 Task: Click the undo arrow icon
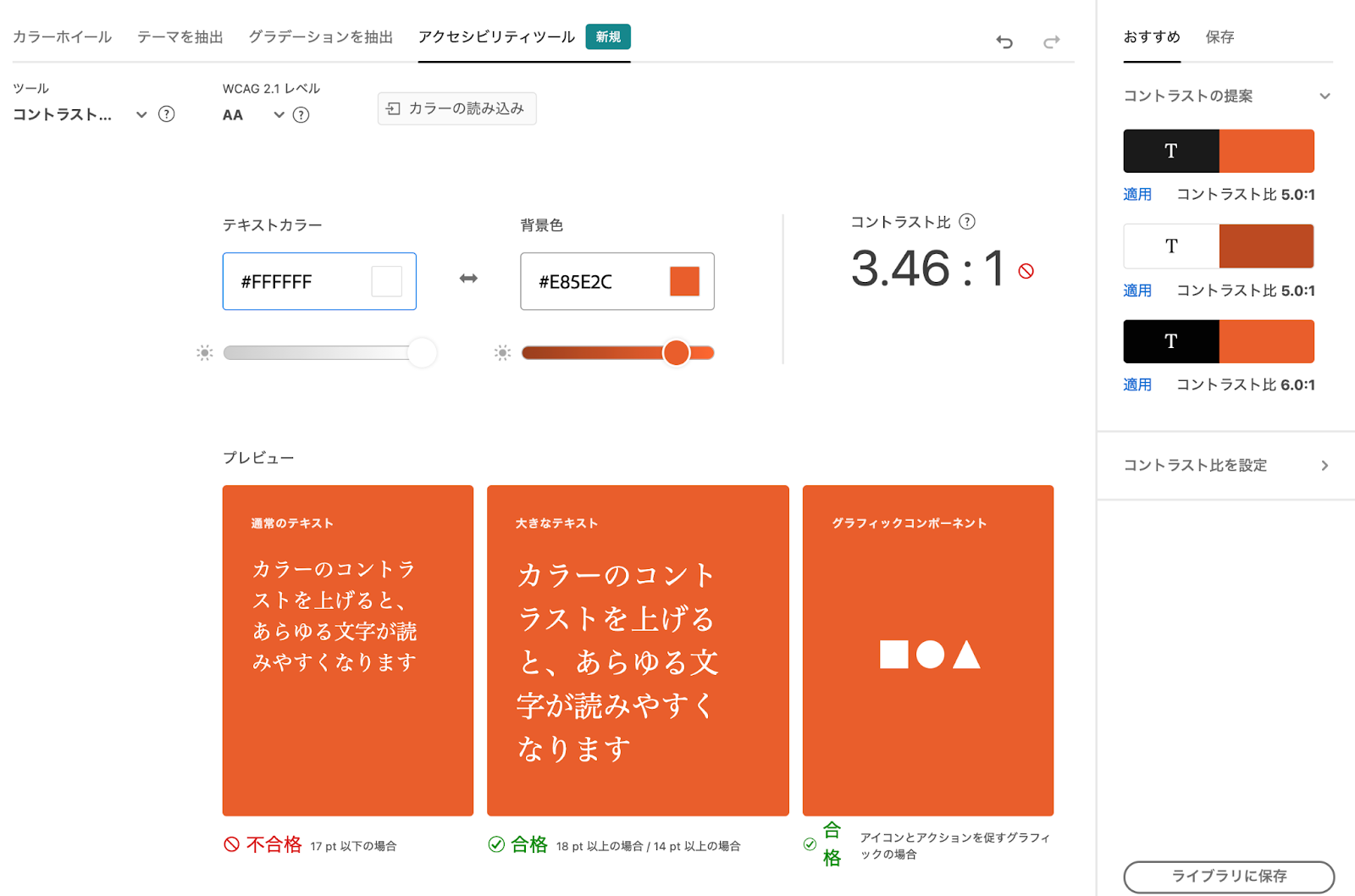tap(1004, 41)
